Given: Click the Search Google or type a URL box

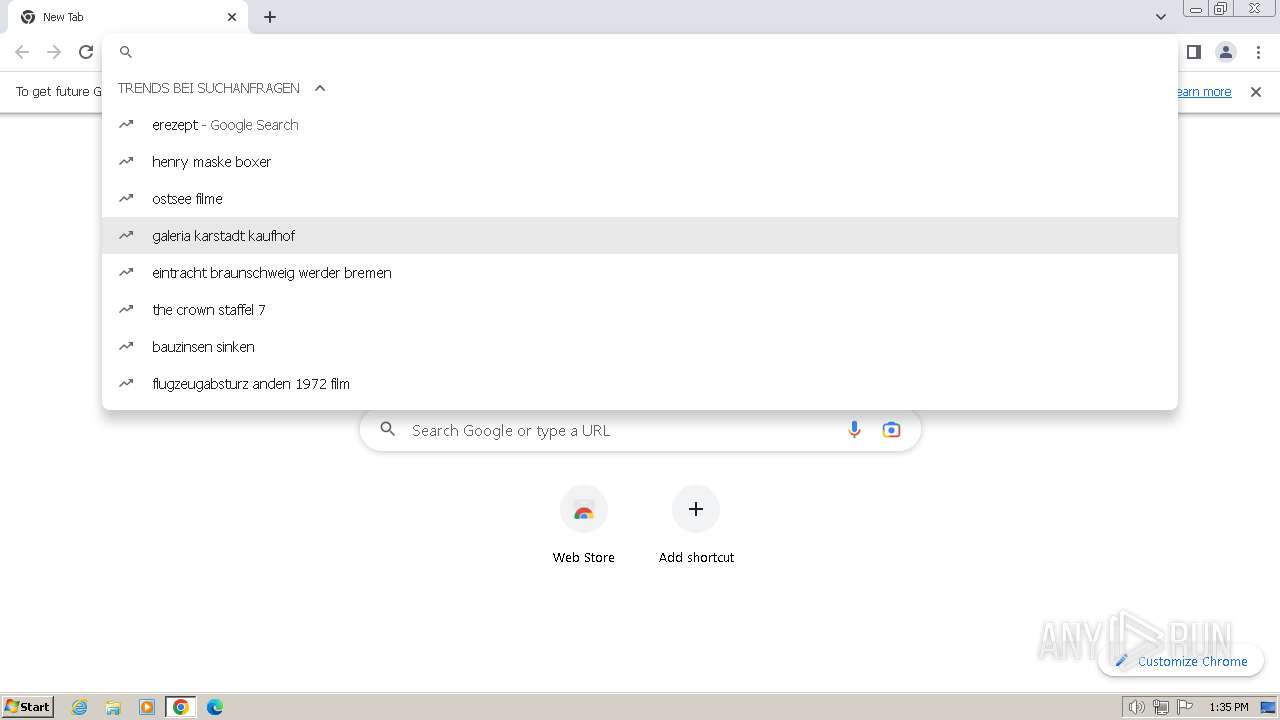Looking at the screenshot, I should 640,430.
